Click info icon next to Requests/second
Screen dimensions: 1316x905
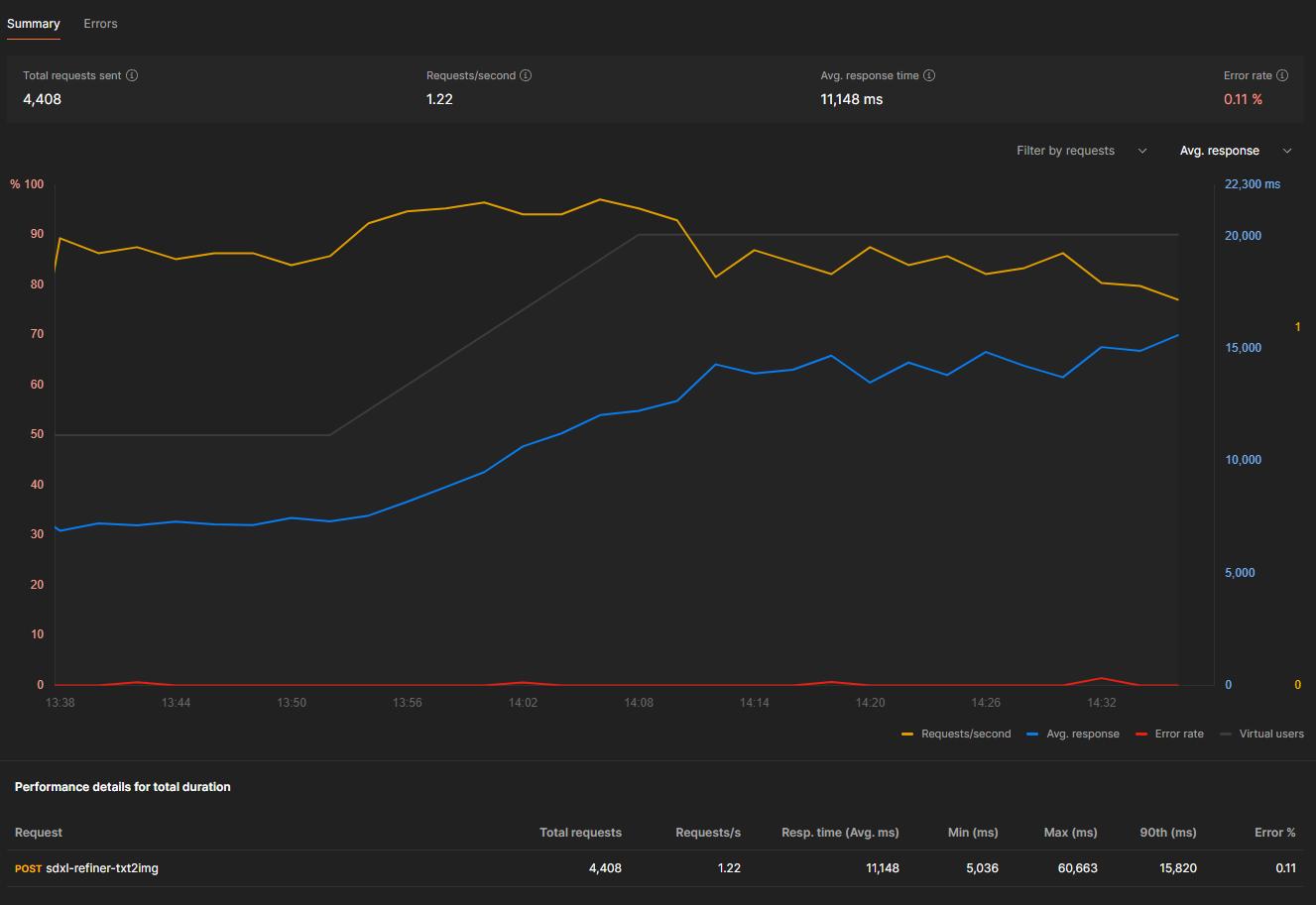tap(526, 75)
